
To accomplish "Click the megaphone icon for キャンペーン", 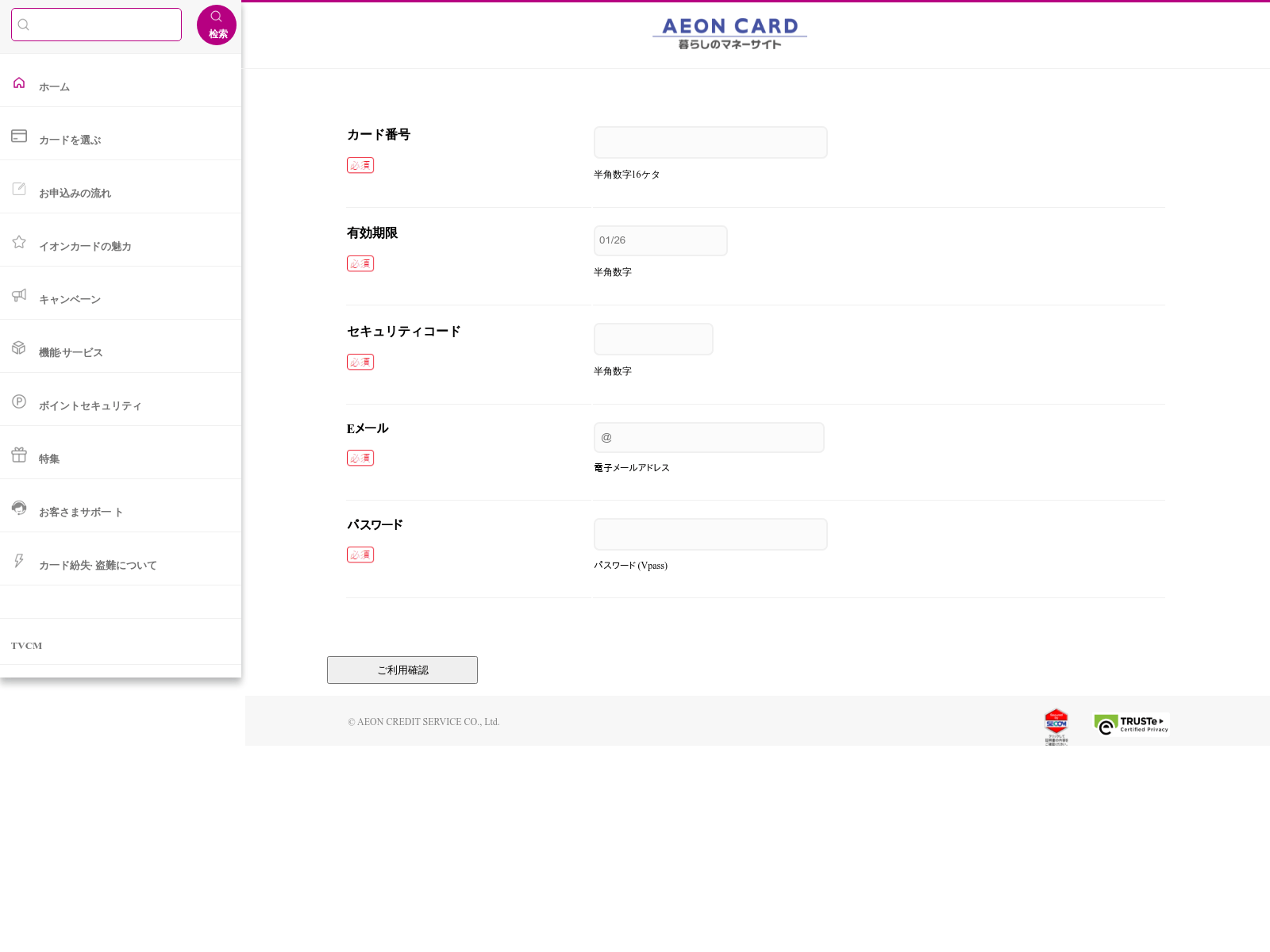I will (19, 295).
